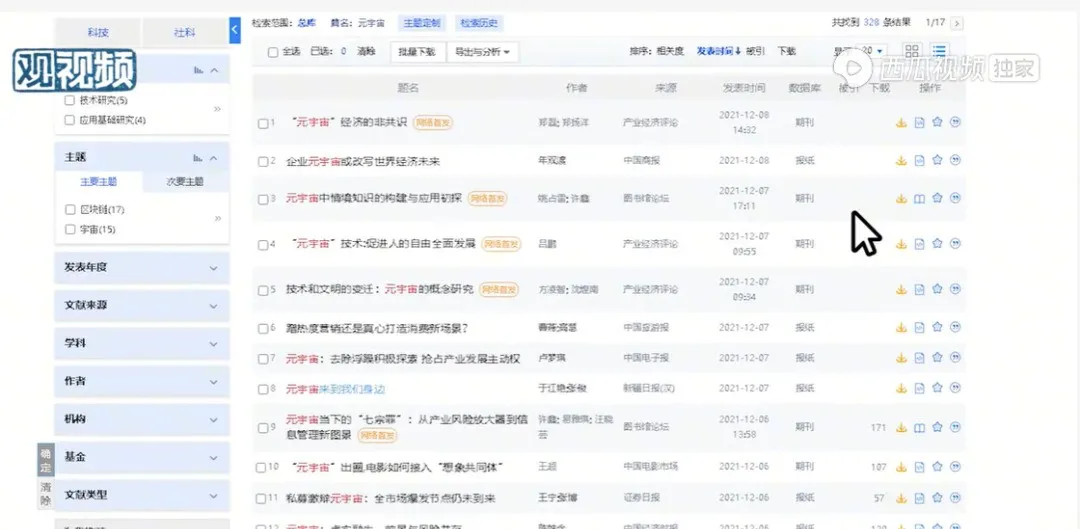1080x529 pixels.
Task: Open 主题定制 link
Action: pyautogui.click(x=422, y=23)
